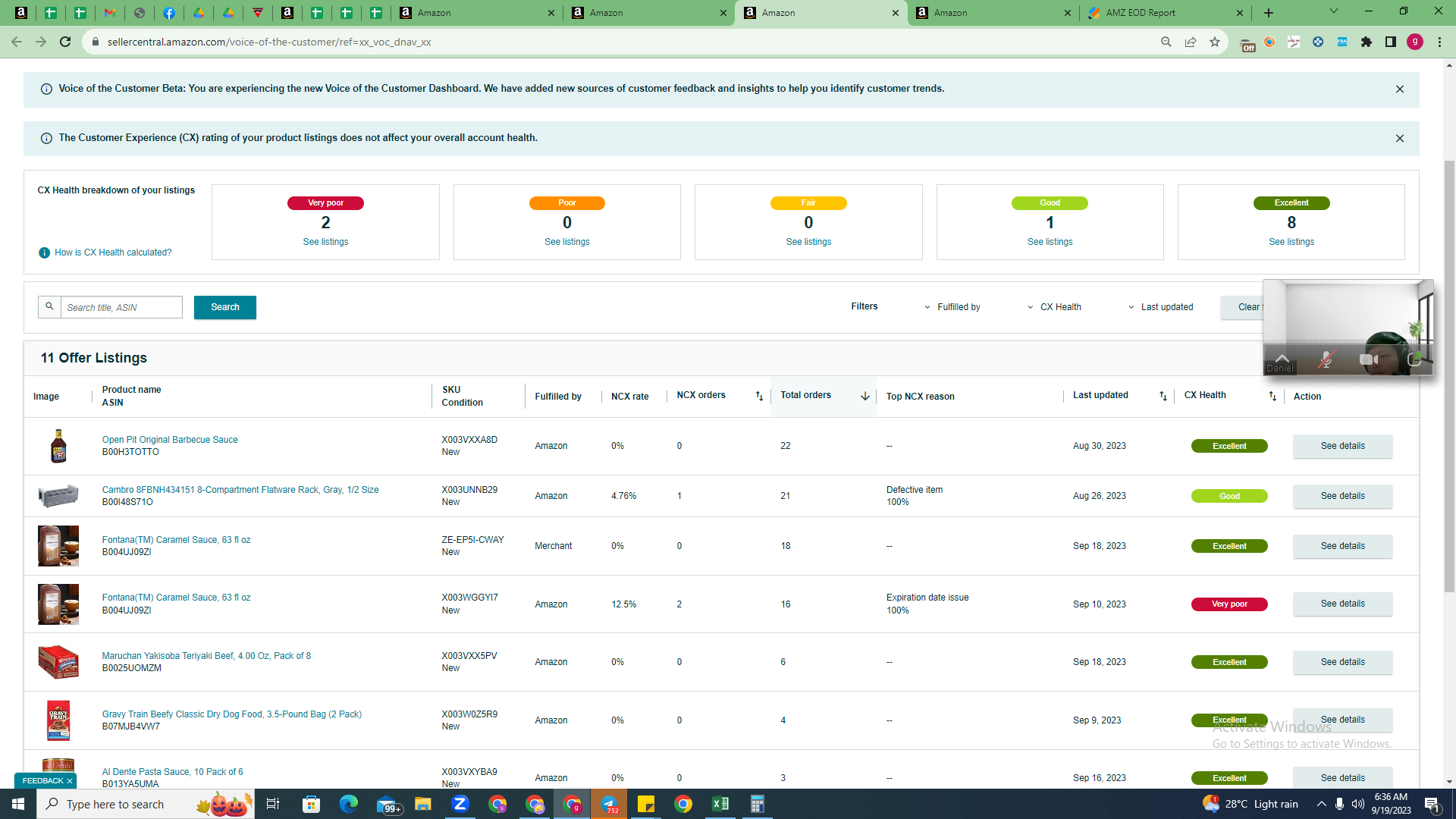Expand the Zoom video overlay chevron
1456x819 pixels.
[x=1282, y=358]
